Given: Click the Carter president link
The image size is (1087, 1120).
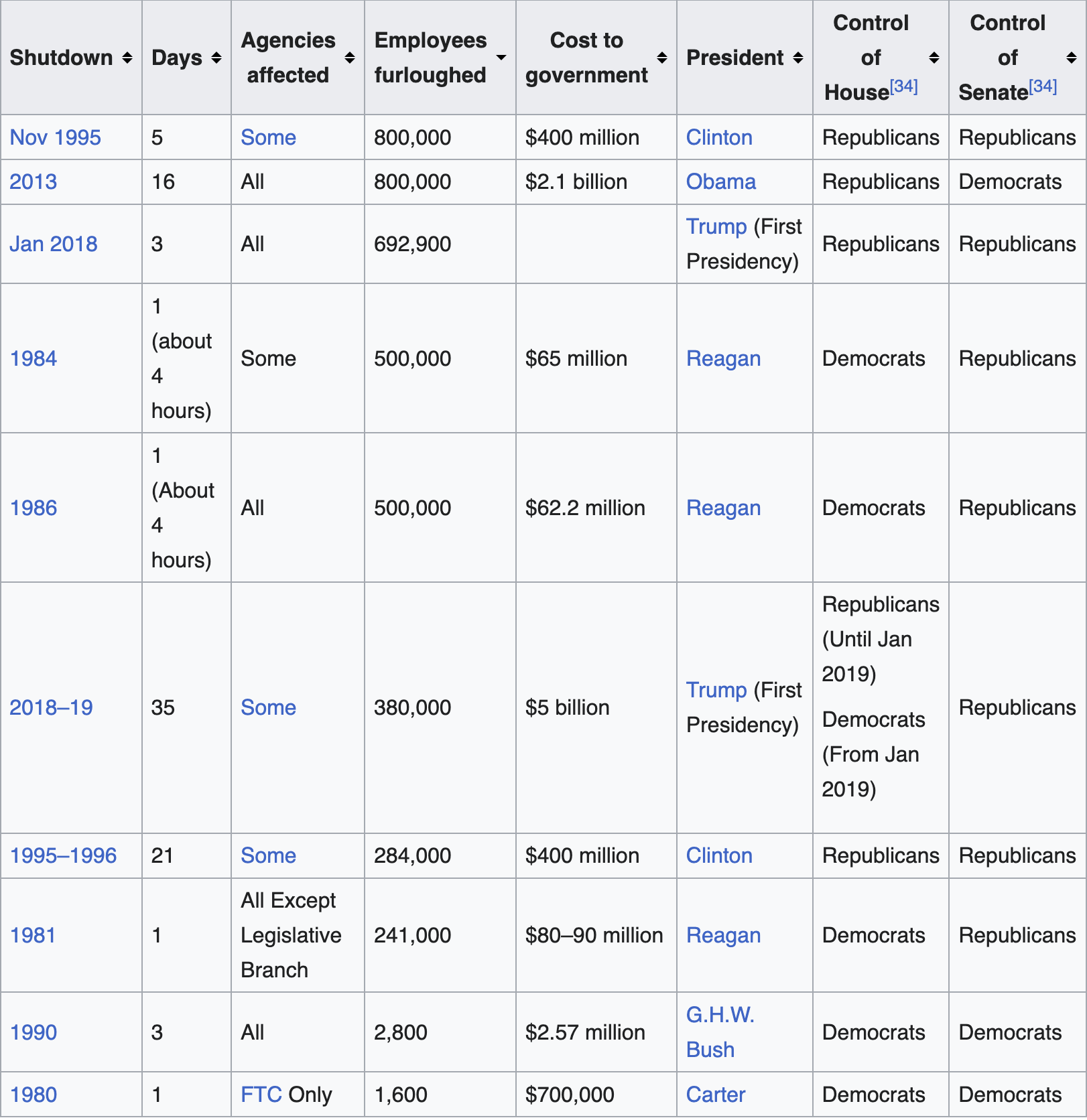Looking at the screenshot, I should click(x=715, y=1095).
